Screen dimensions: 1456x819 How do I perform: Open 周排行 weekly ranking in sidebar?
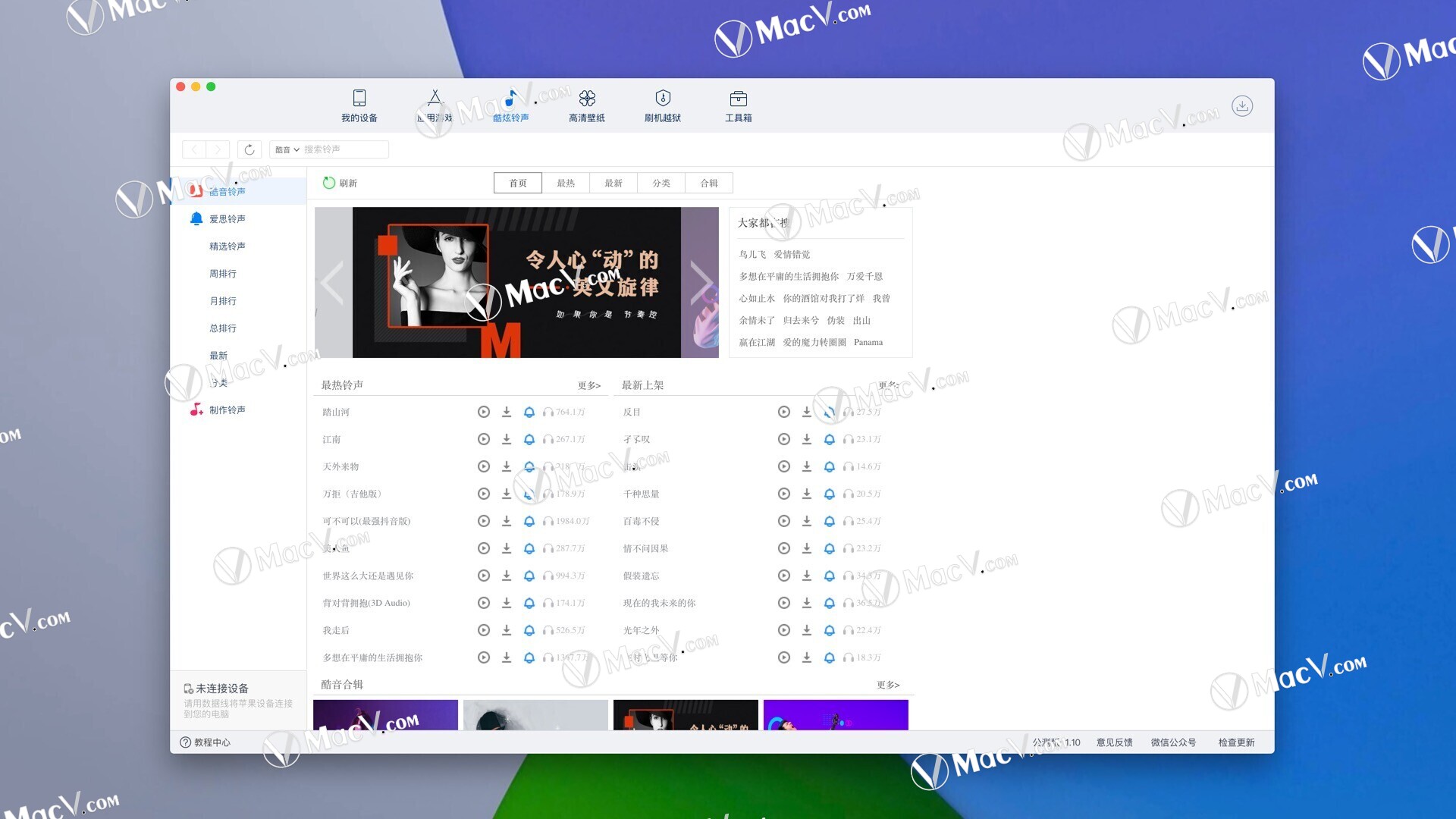coord(223,274)
